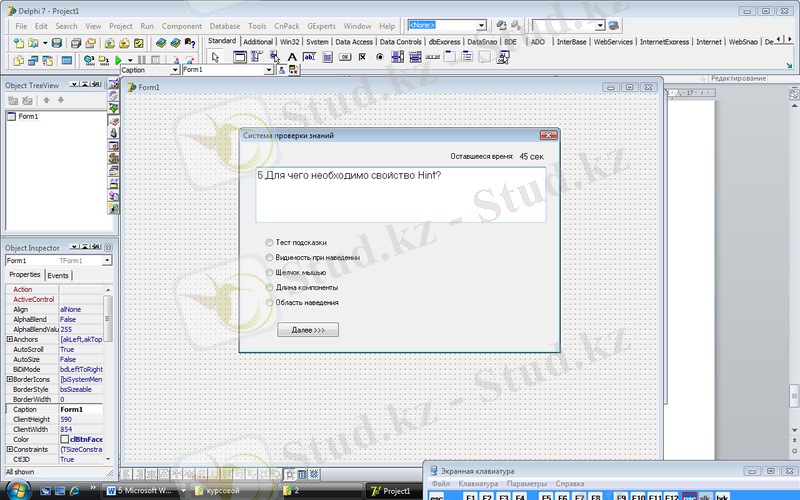Select the MainMenu component icon
This screenshot has width=800, height=500.
[x=257, y=57]
